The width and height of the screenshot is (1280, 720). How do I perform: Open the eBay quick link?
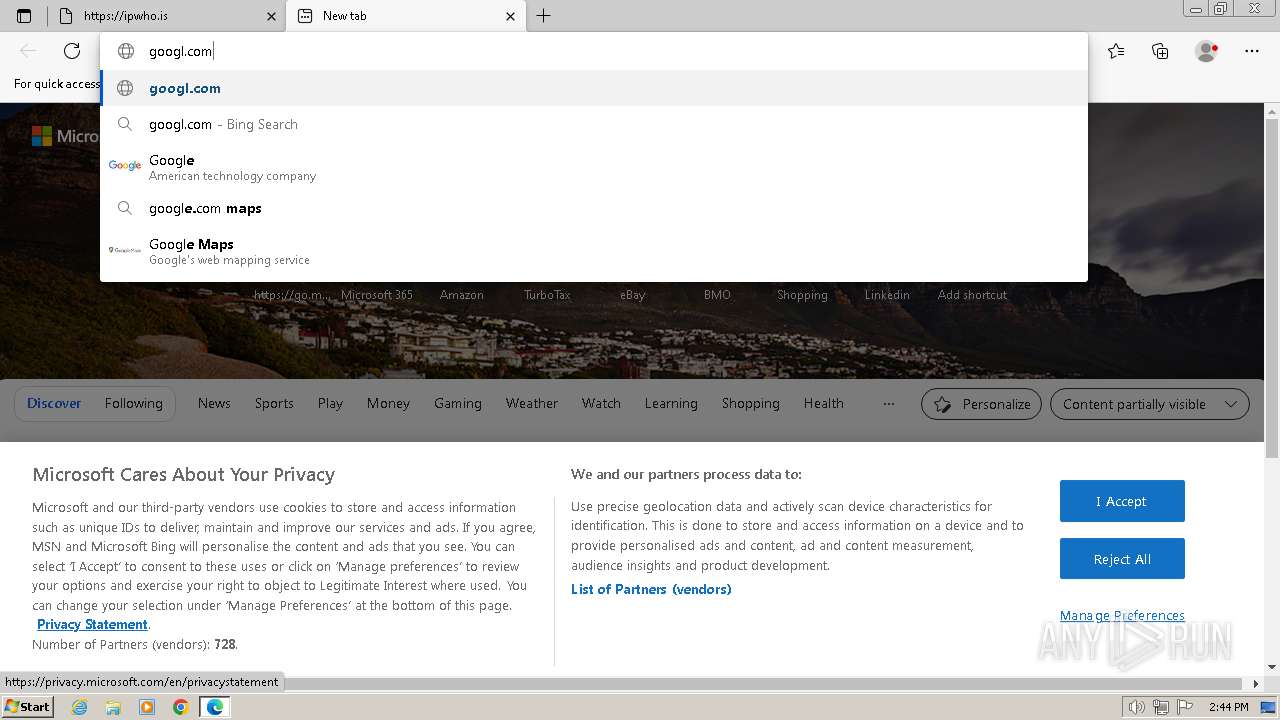click(633, 295)
